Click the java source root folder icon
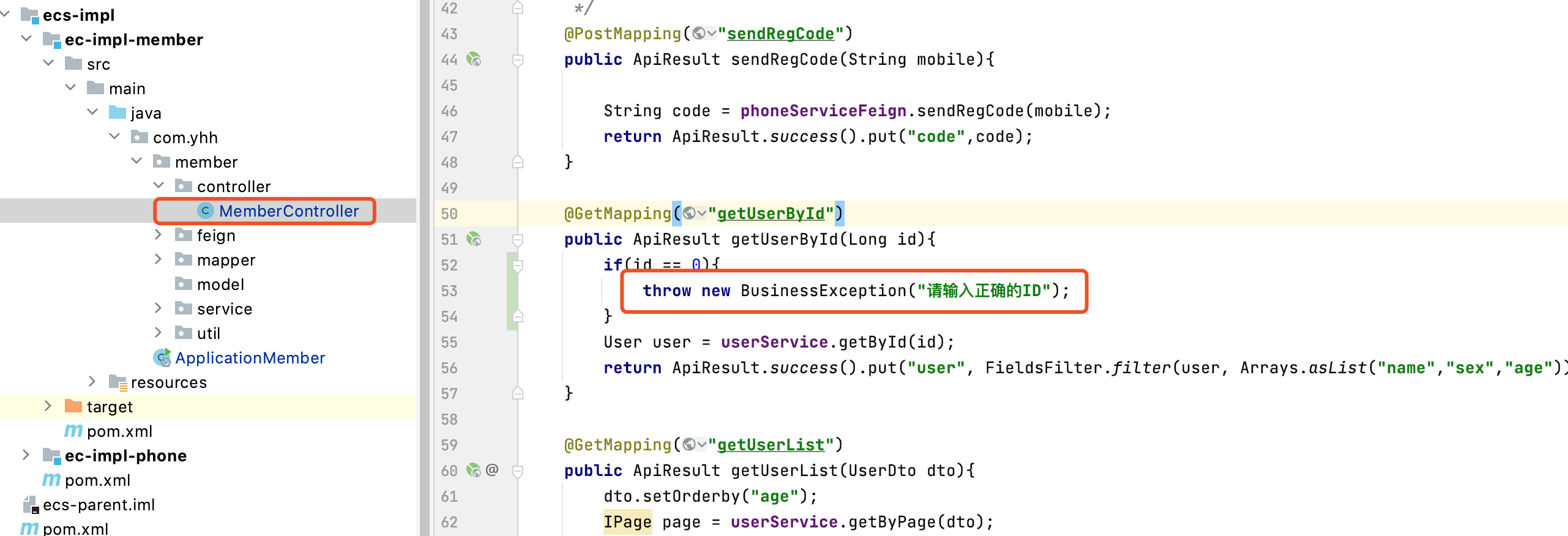The height and width of the screenshot is (536, 1568). (118, 112)
